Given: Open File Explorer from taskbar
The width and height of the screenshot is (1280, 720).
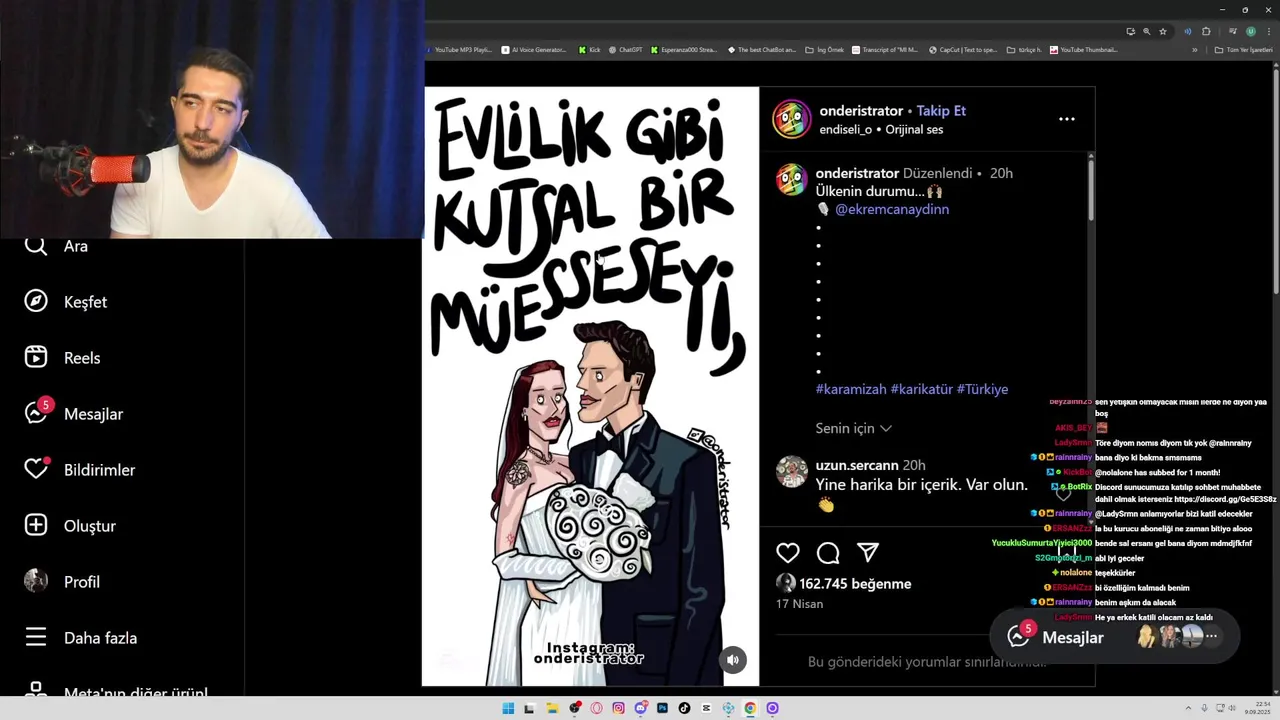Looking at the screenshot, I should coord(552,708).
